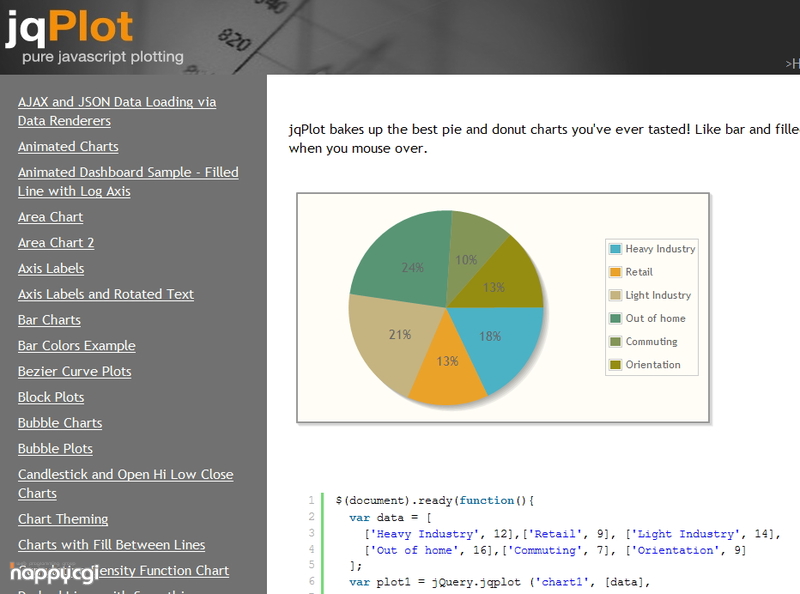Open the Bar Colors Example link
Image resolution: width=800 pixels, height=594 pixels.
tap(77, 345)
